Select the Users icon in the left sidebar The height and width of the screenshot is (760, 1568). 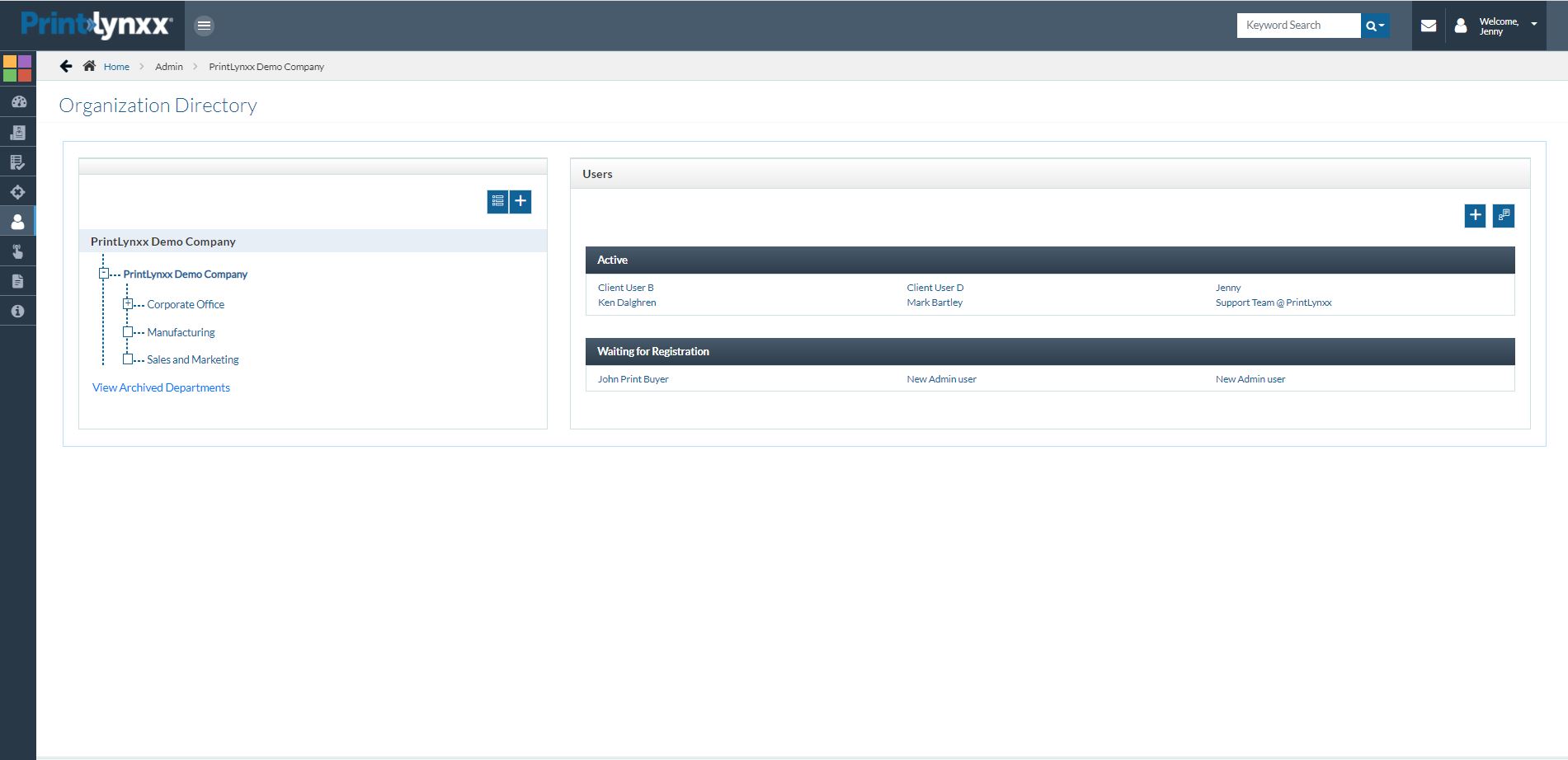click(x=18, y=221)
